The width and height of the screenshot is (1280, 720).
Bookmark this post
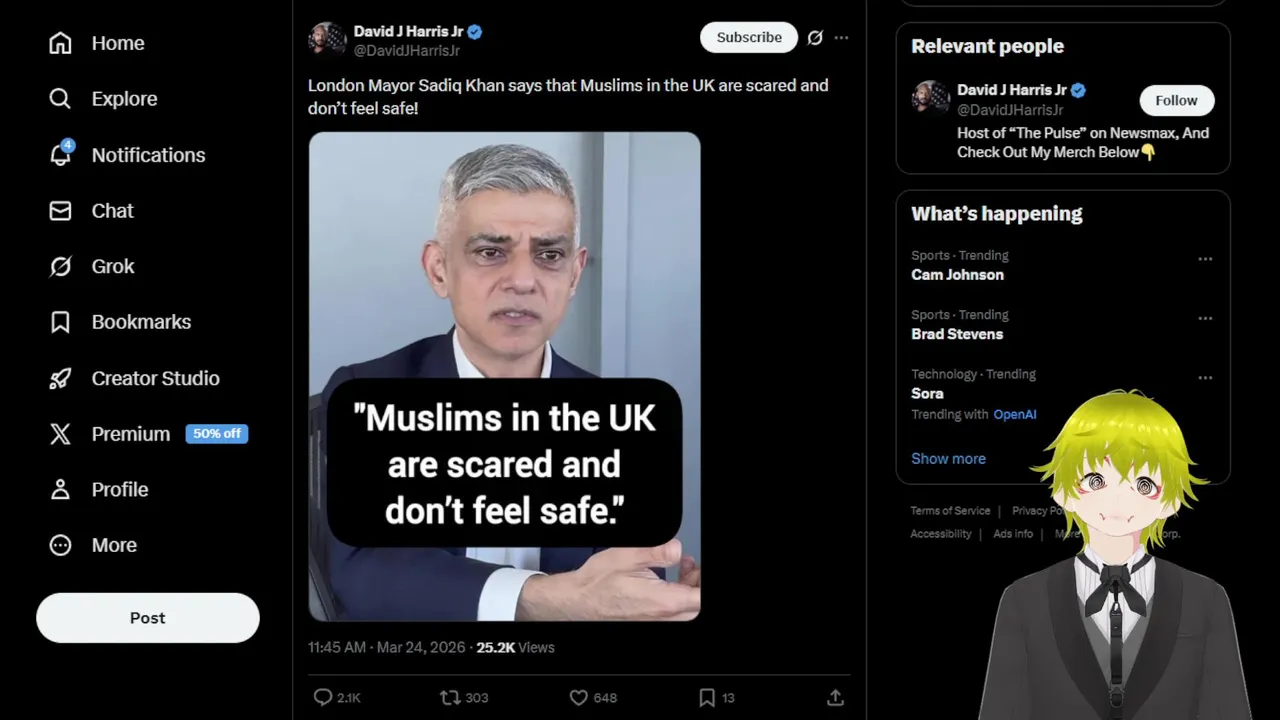tap(707, 697)
